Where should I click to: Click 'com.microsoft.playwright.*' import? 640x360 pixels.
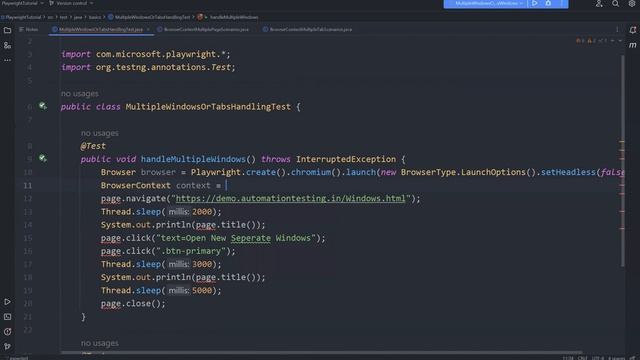(x=163, y=54)
